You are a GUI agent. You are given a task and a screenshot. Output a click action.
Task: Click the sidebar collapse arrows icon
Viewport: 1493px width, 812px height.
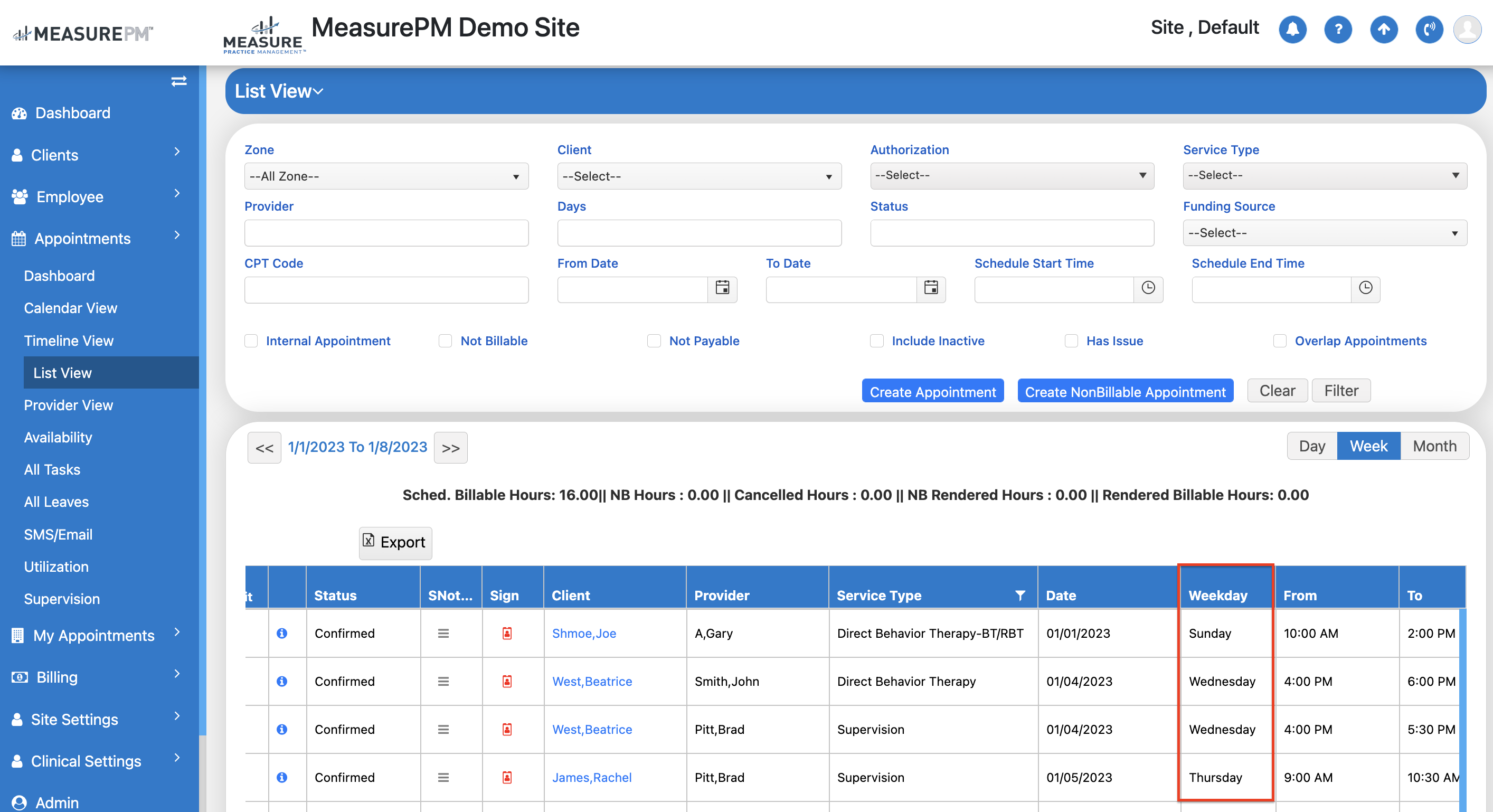[x=178, y=81]
